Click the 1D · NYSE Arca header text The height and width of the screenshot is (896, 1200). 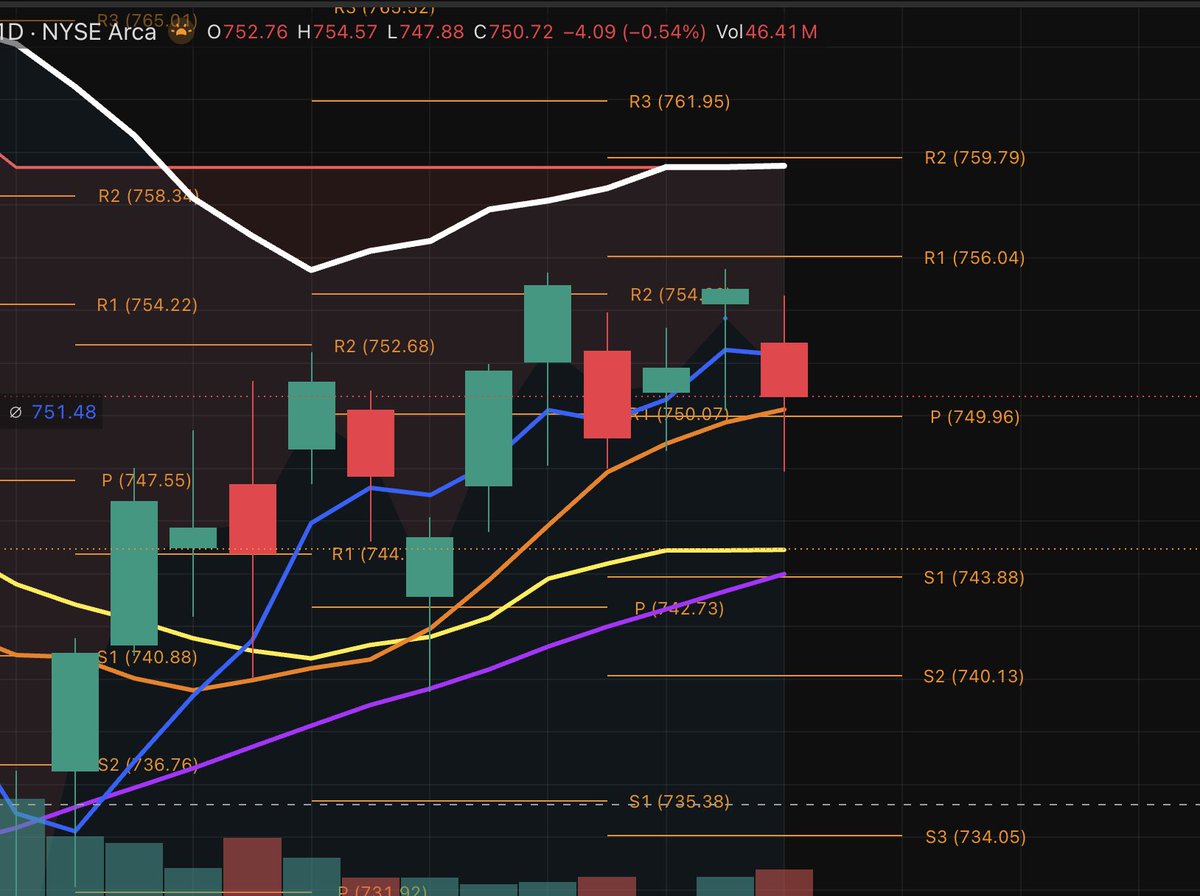coord(78,32)
